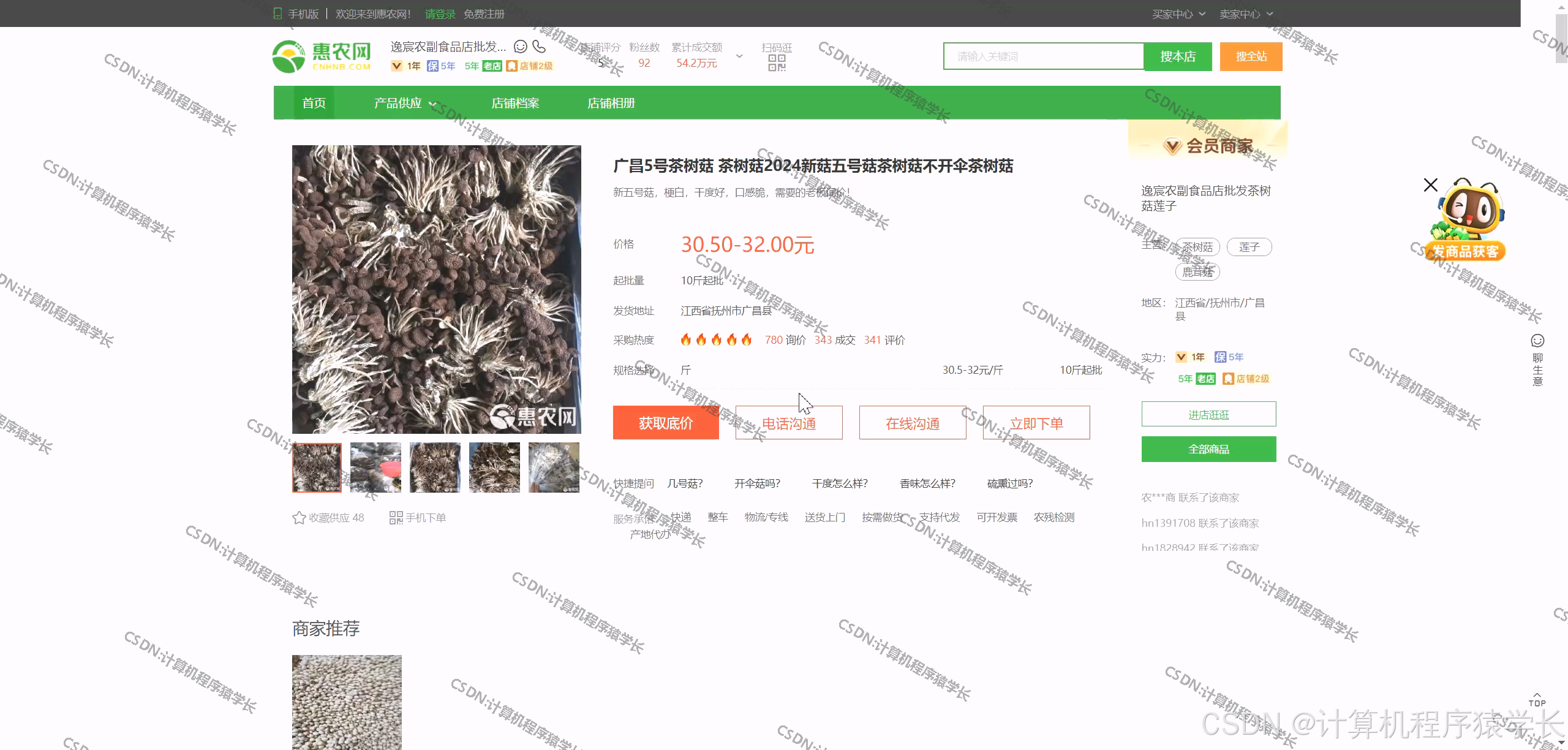Click the 在线沟通 button
Image resolution: width=1568 pixels, height=750 pixels.
click(913, 423)
